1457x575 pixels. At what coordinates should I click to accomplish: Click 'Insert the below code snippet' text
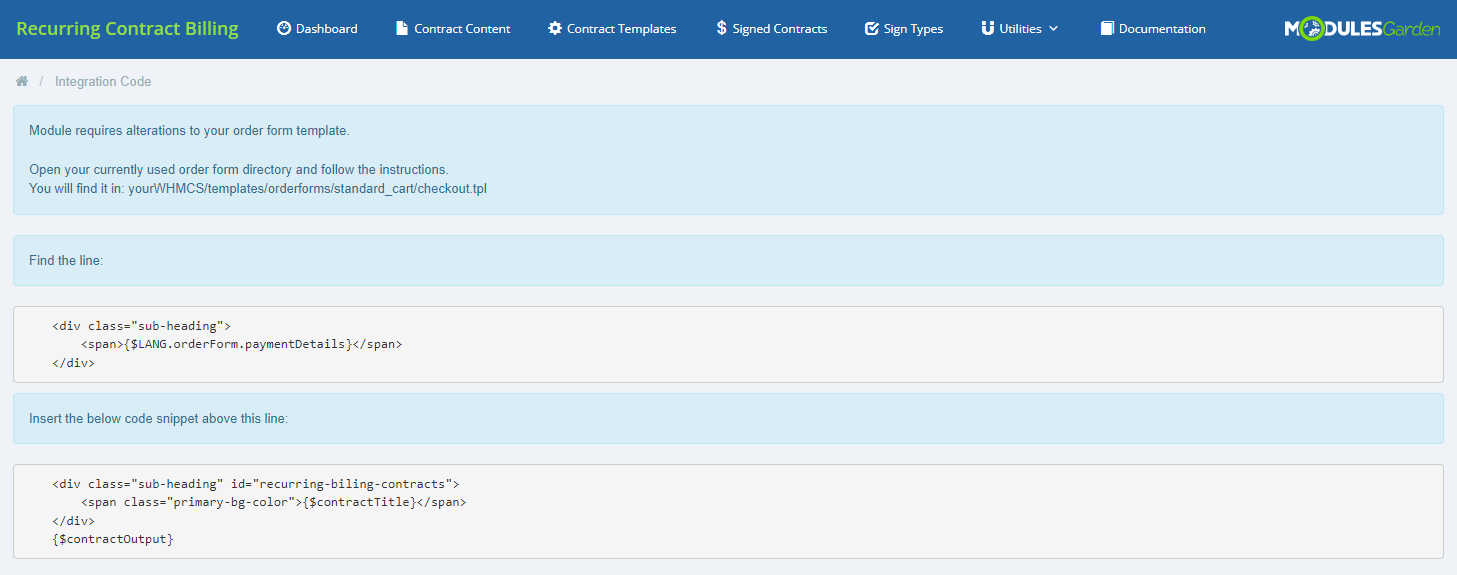point(158,418)
